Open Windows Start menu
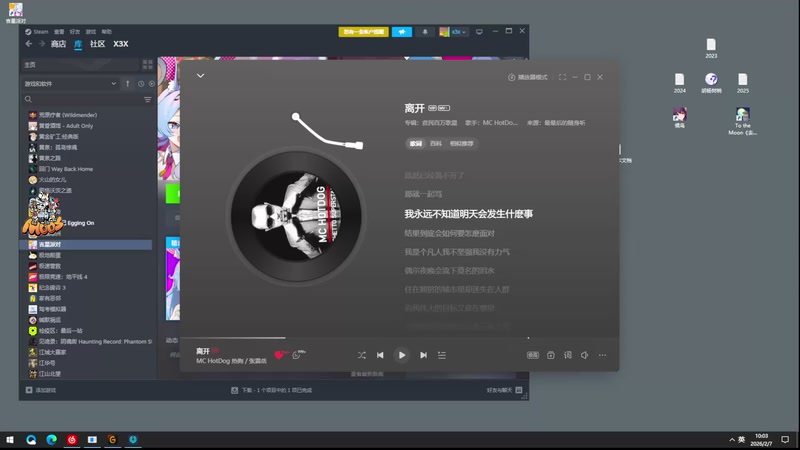 (x=10, y=440)
